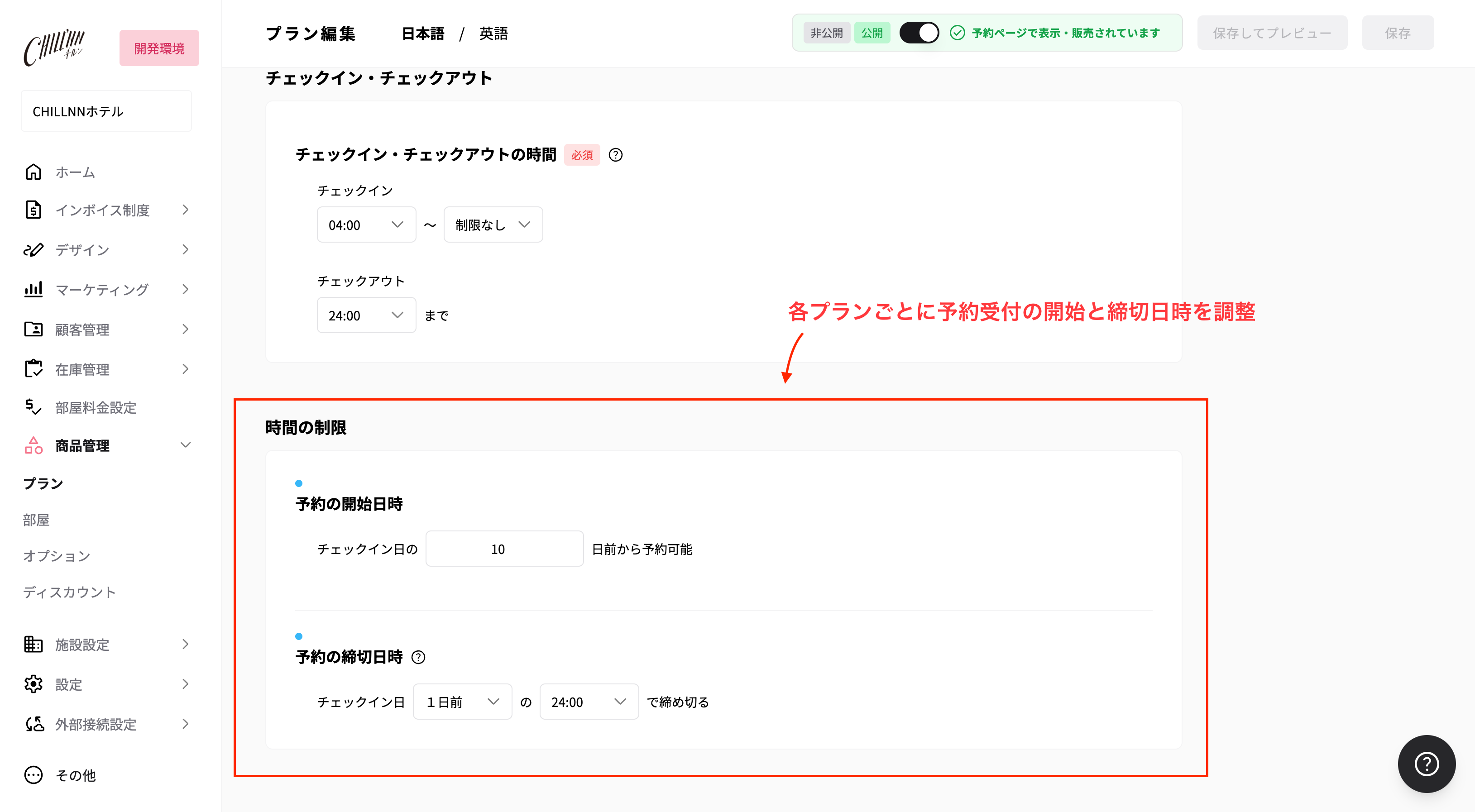Open the 1日前 deadline day dropdown
Screen dimensions: 1475x812
tap(462, 702)
